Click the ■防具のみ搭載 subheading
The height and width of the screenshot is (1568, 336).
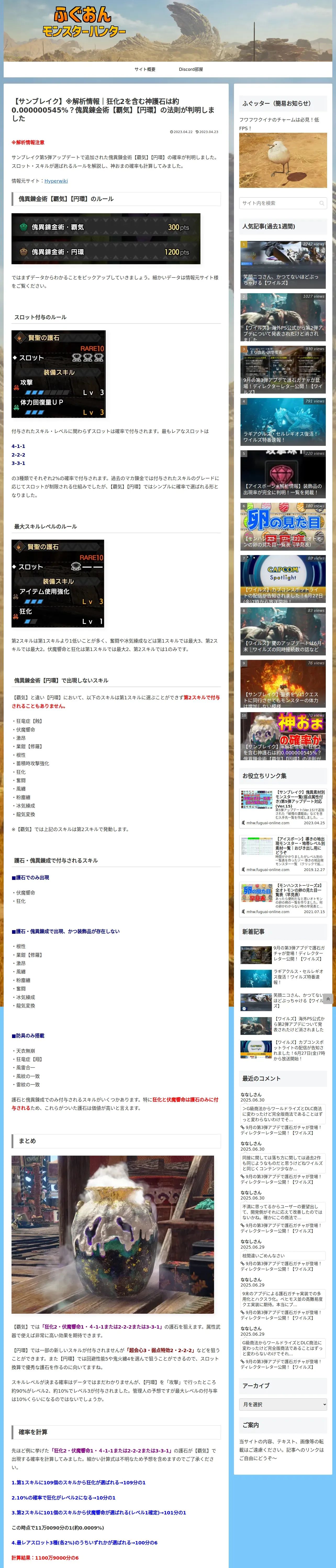[x=28, y=1035]
